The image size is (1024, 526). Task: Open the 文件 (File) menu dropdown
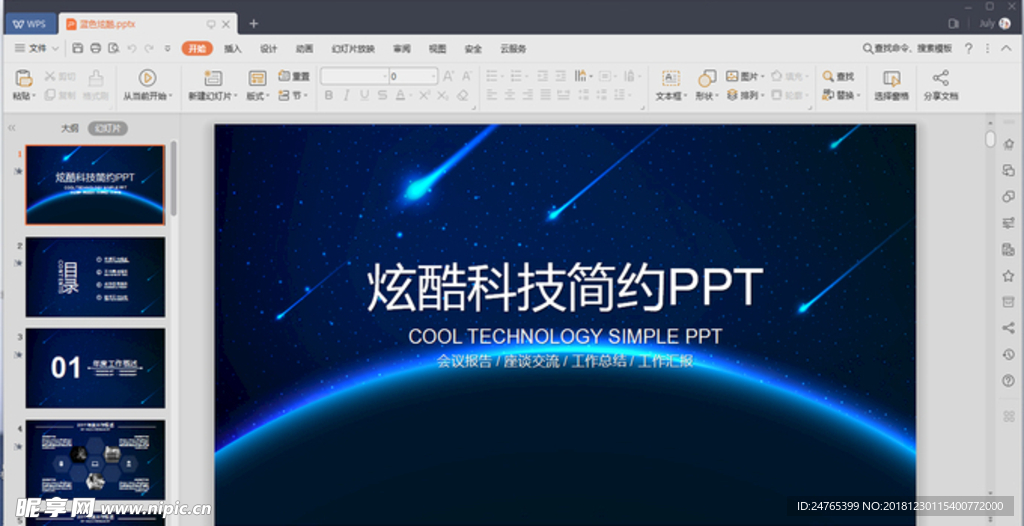pos(37,48)
